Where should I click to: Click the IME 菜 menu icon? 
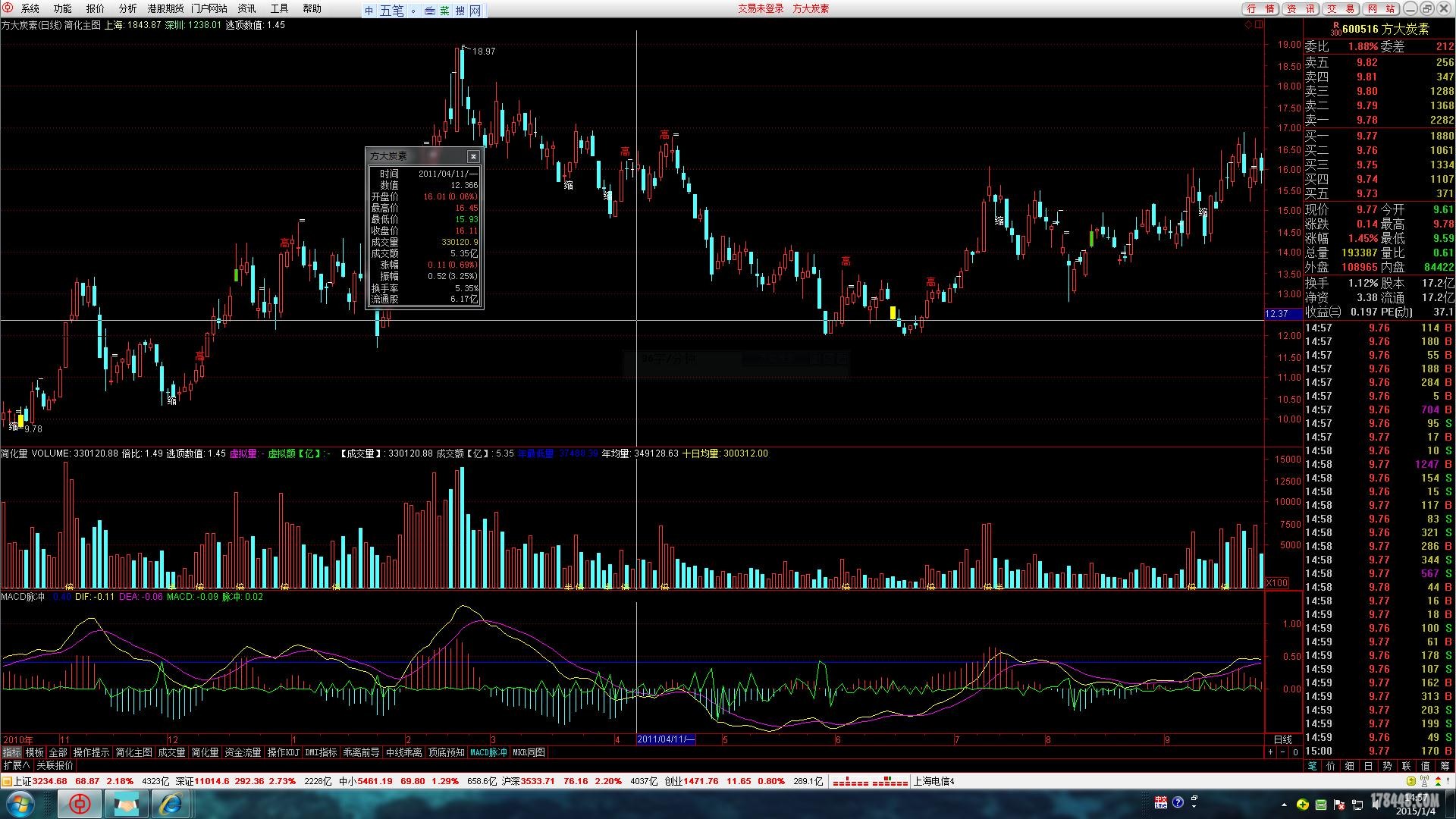click(x=444, y=11)
